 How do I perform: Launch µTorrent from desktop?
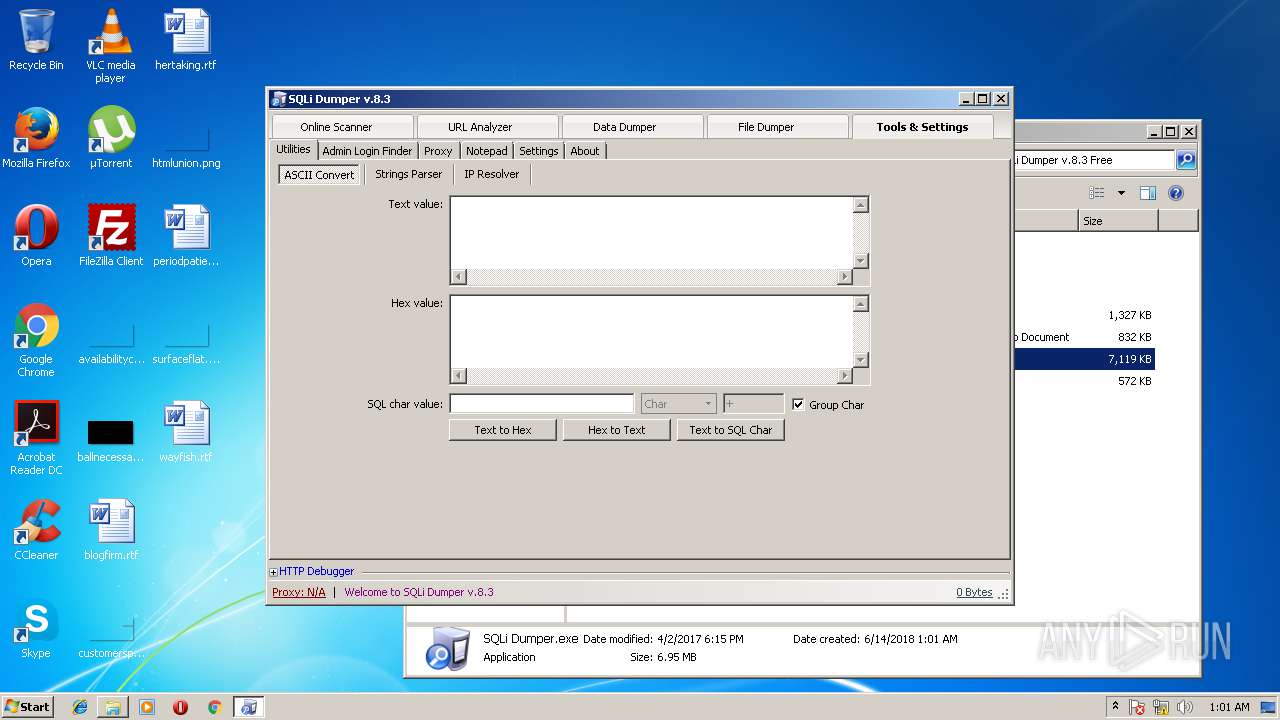coord(111,138)
